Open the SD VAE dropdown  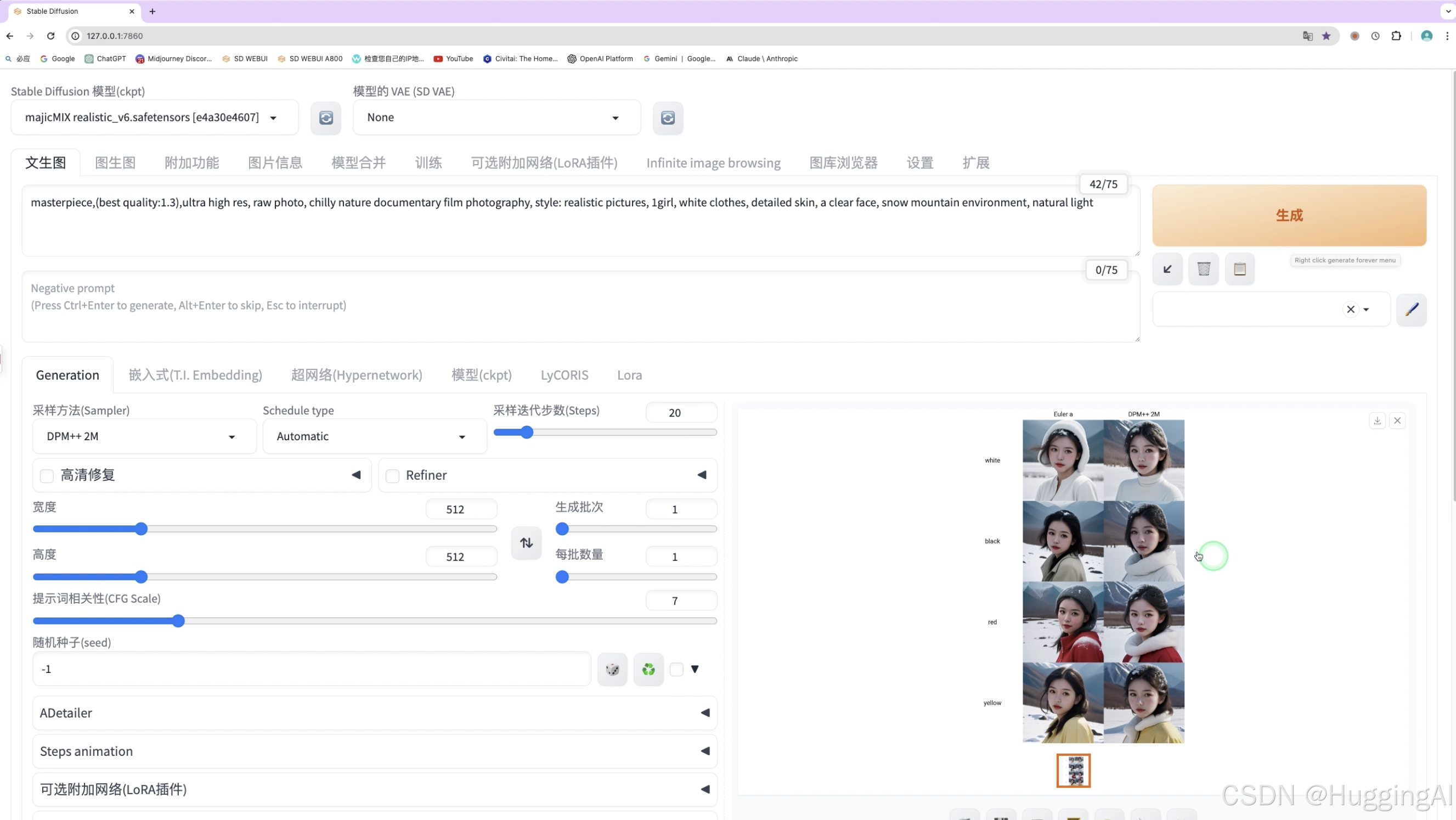point(496,117)
